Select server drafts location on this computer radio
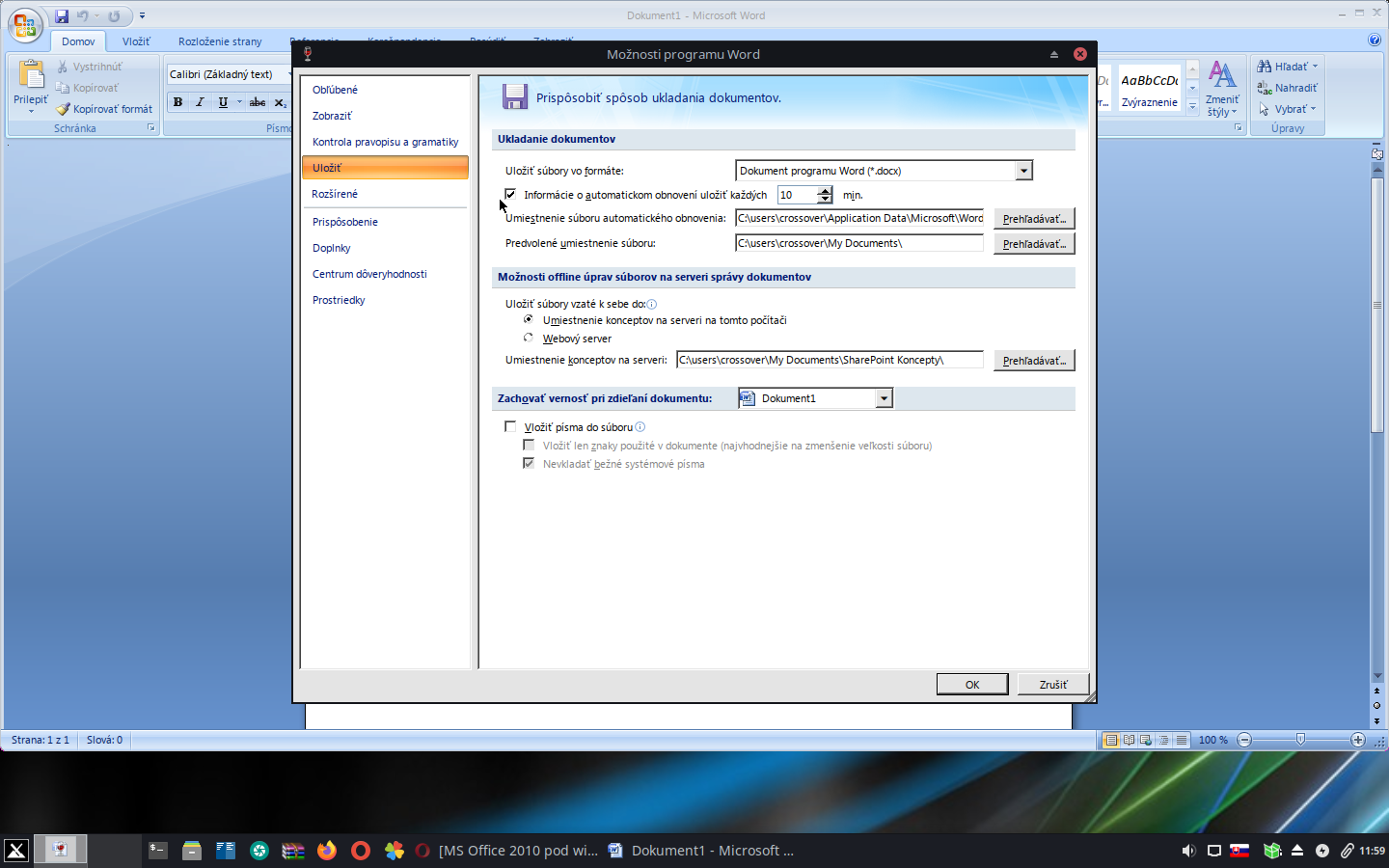This screenshot has width=1389, height=868. coord(528,319)
